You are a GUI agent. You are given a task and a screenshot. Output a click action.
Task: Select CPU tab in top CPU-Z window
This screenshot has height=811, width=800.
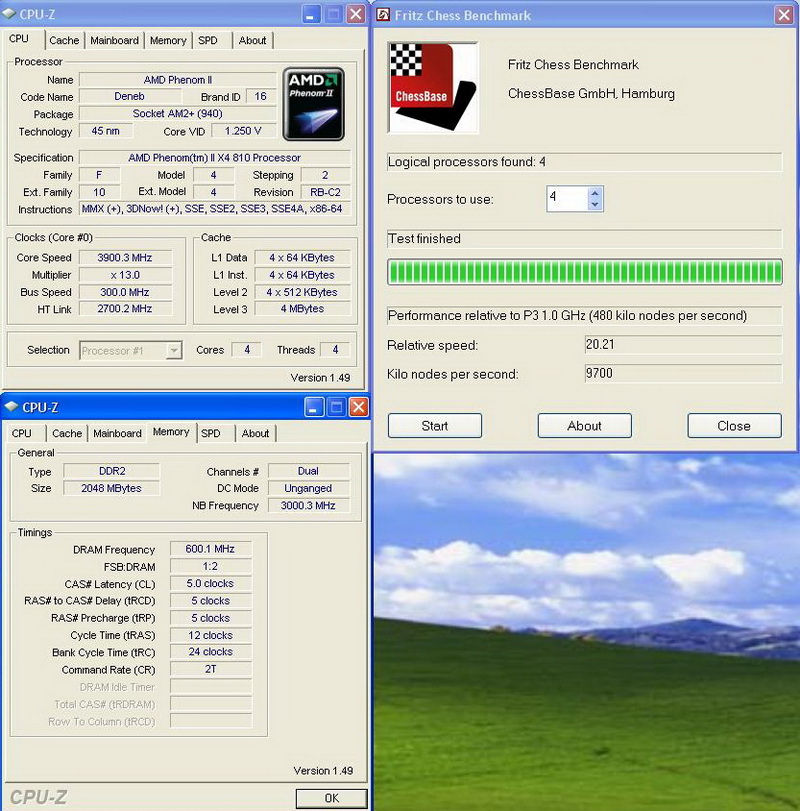click(x=19, y=39)
